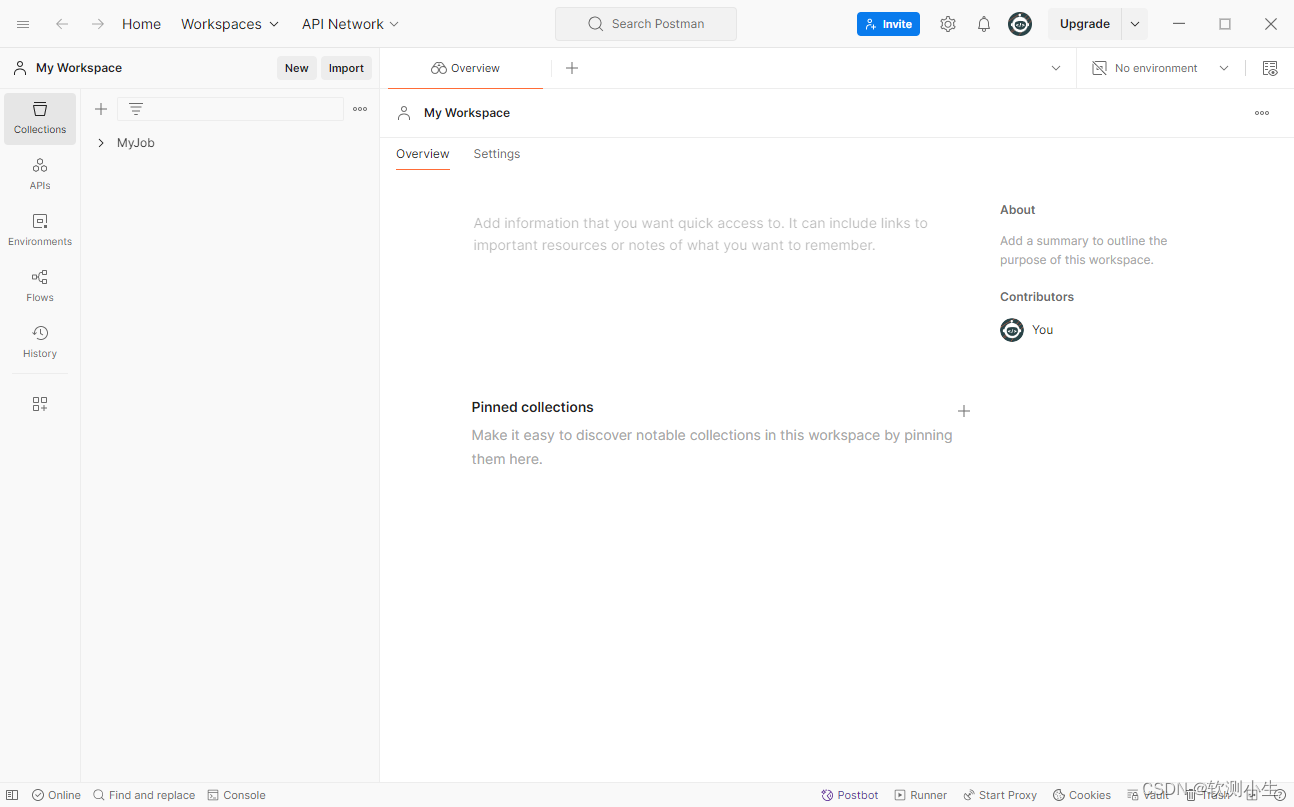Select the Overview request tab
Image resolution: width=1294 pixels, height=807 pixels.
[x=466, y=68]
